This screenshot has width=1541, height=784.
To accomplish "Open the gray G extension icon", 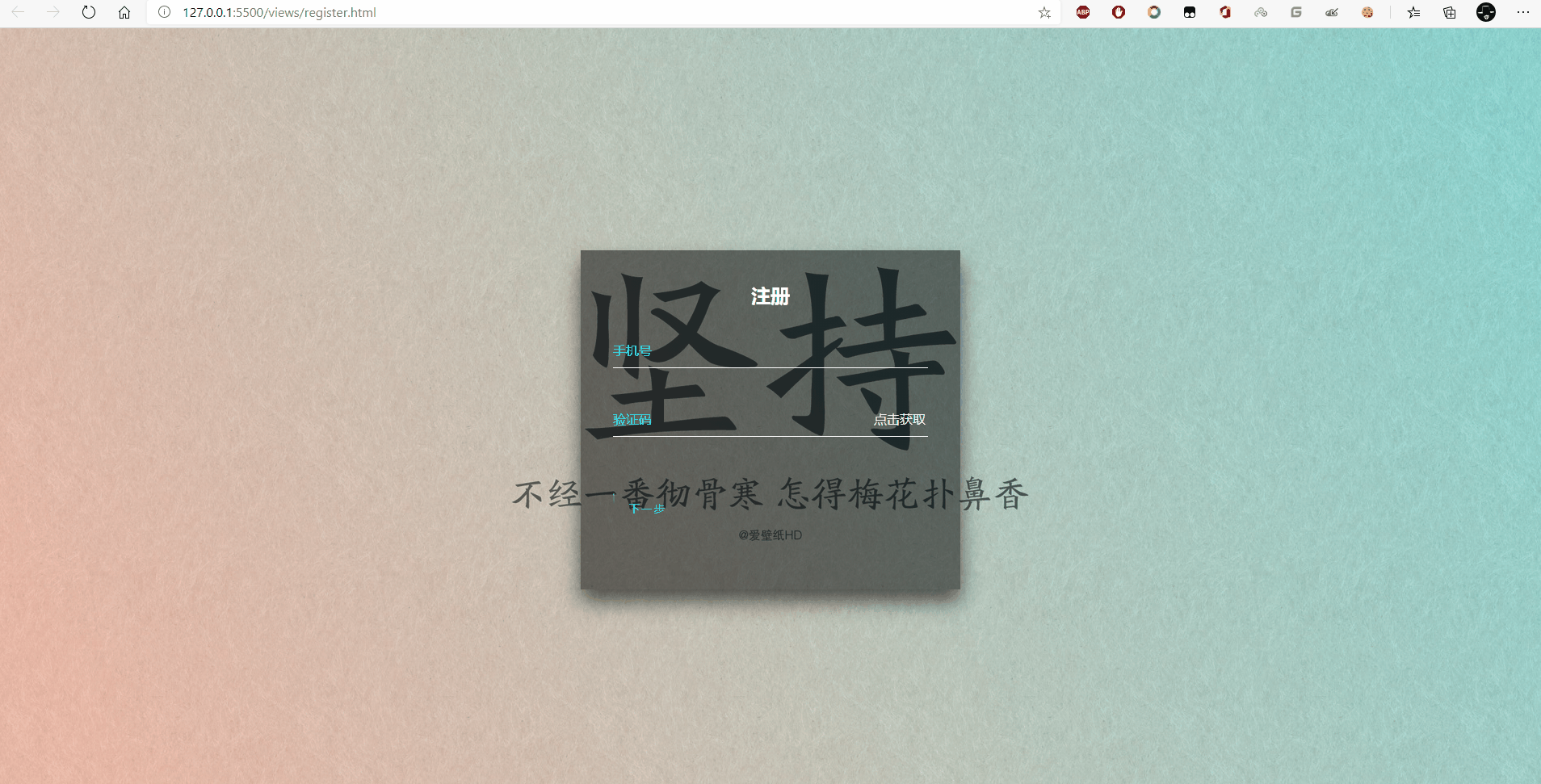I will click(1296, 12).
